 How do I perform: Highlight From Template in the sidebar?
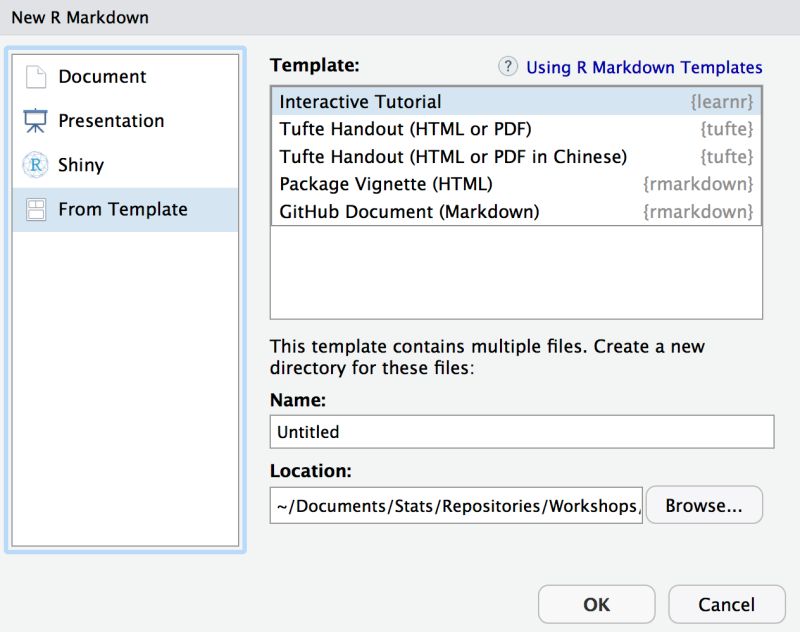pos(123,209)
